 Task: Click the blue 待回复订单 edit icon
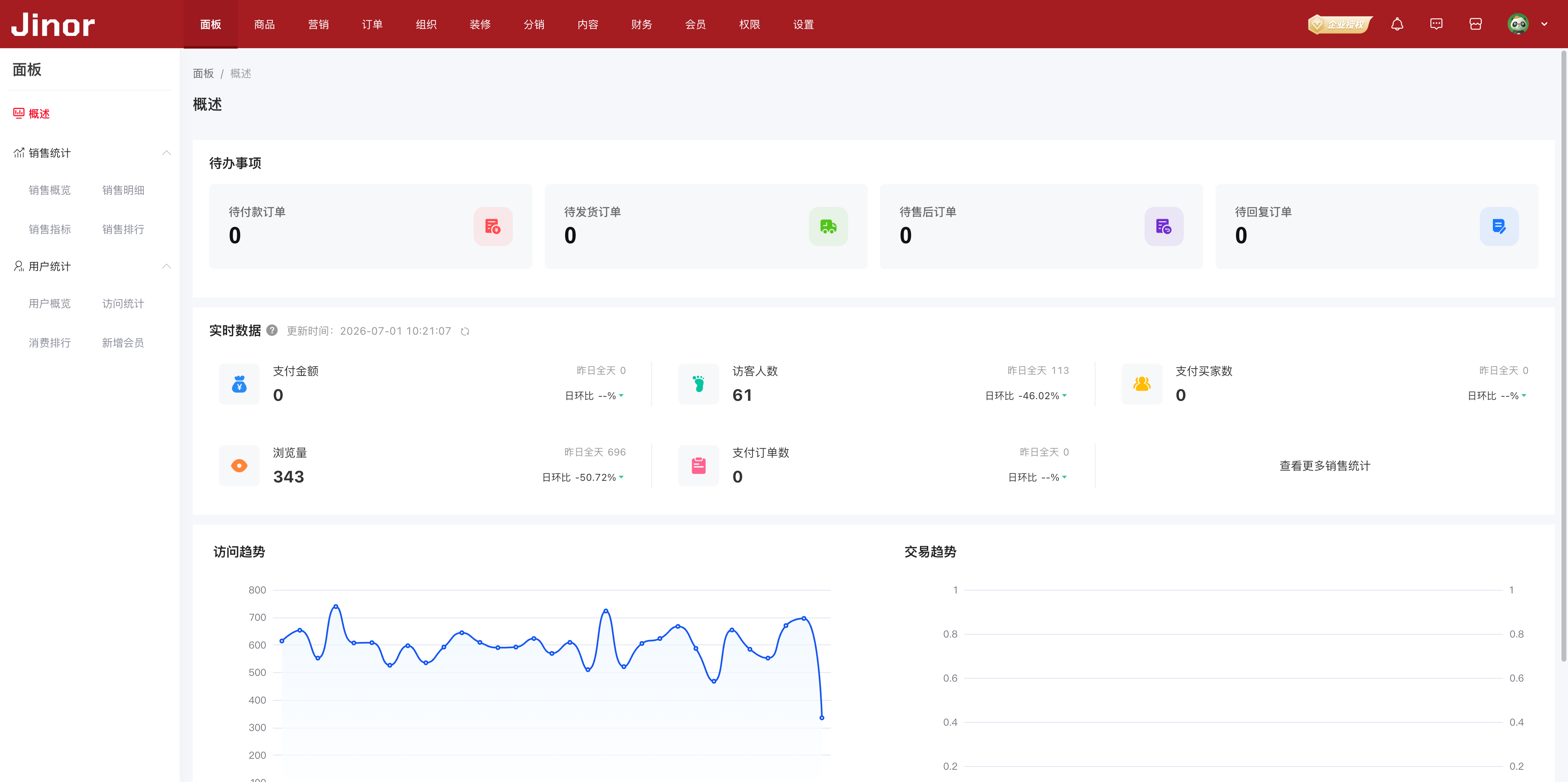point(1499,227)
